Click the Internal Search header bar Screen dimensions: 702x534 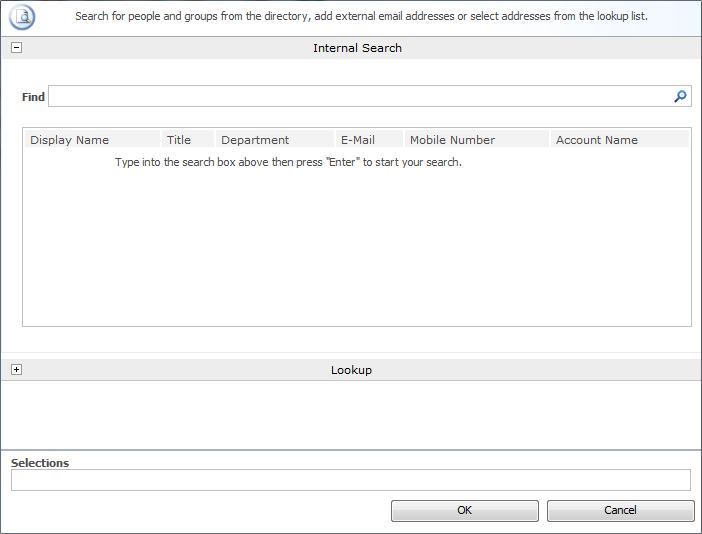357,48
